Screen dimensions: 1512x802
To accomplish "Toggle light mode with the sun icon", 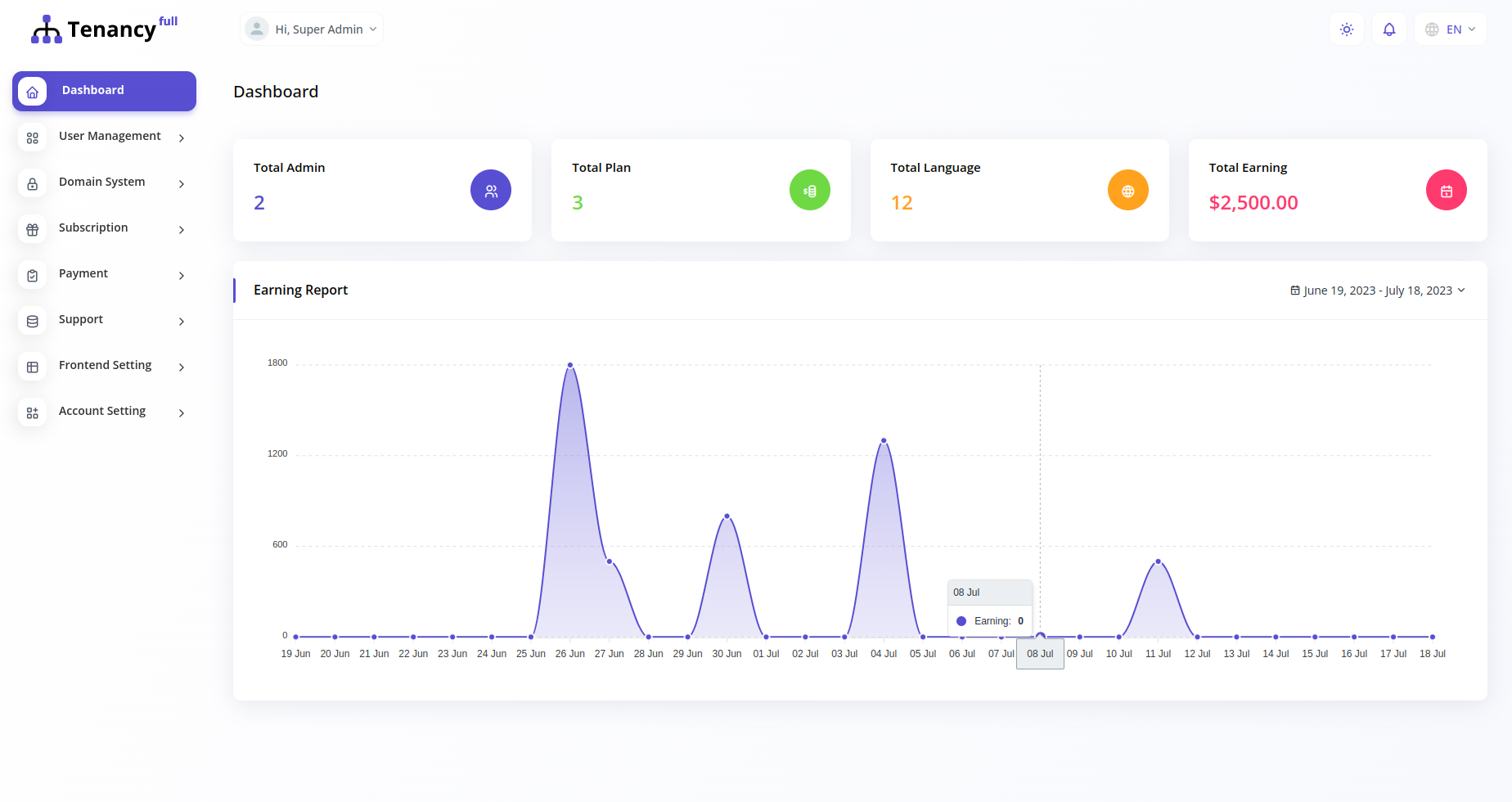I will coord(1346,29).
